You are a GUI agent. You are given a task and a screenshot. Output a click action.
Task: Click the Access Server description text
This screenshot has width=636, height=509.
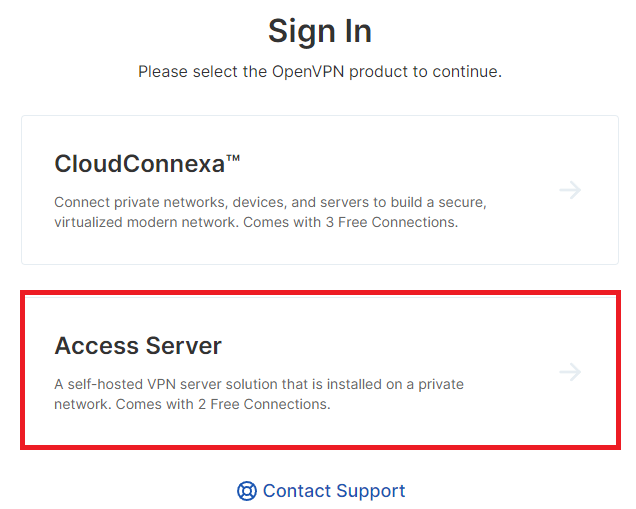(258, 394)
